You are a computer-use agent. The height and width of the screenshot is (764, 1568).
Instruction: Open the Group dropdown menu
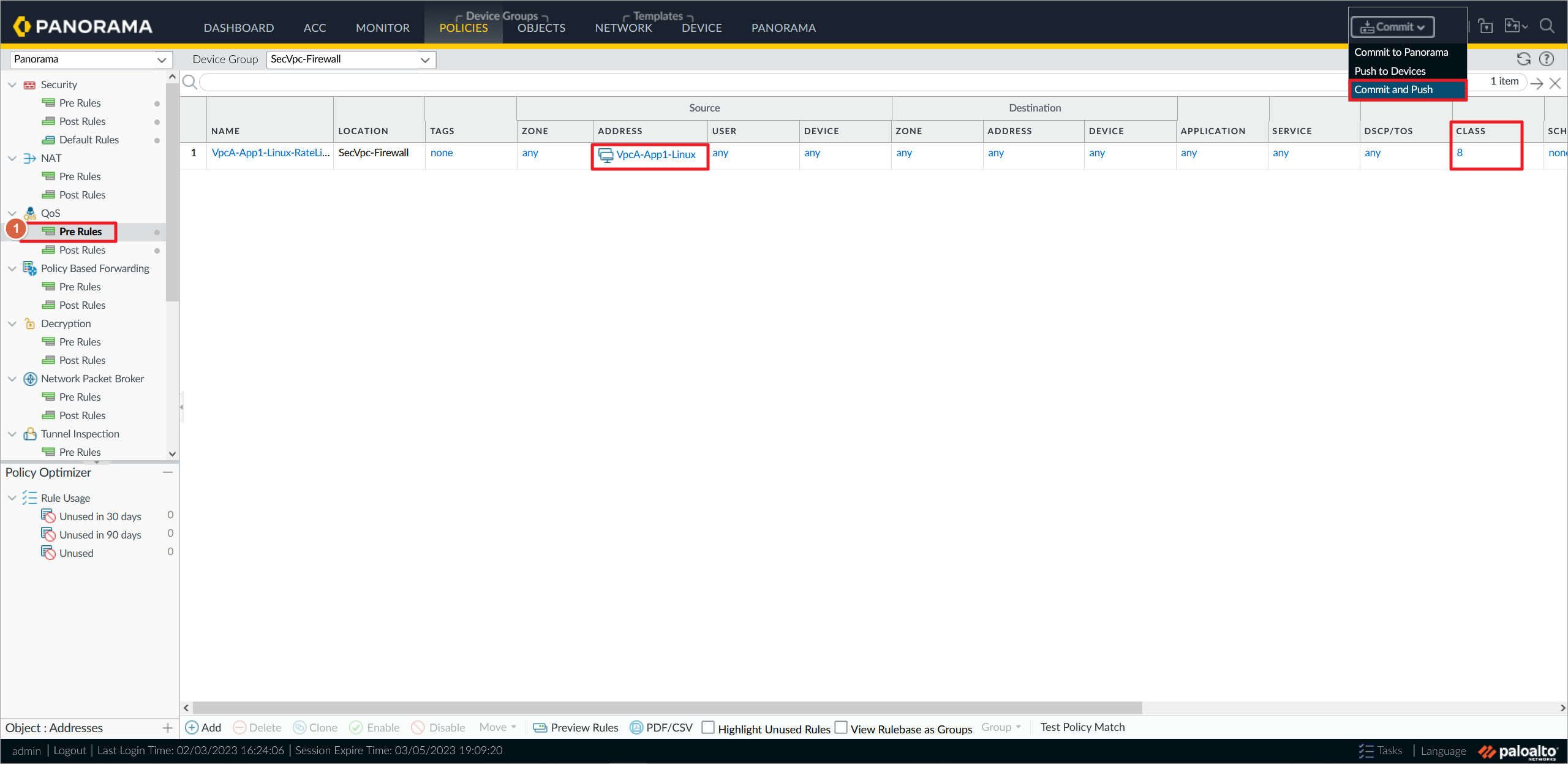pos(1001,727)
